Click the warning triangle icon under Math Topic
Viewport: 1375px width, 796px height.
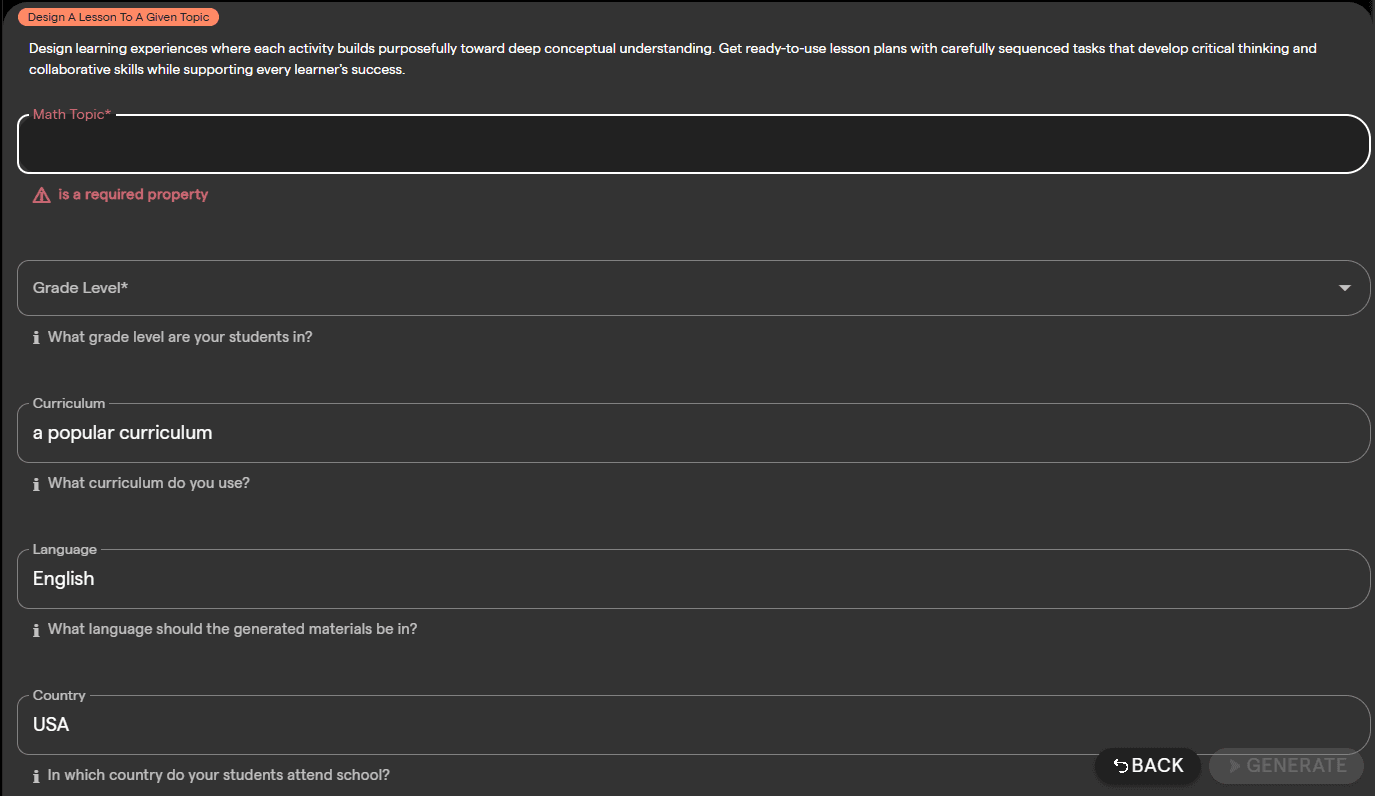coord(41,195)
